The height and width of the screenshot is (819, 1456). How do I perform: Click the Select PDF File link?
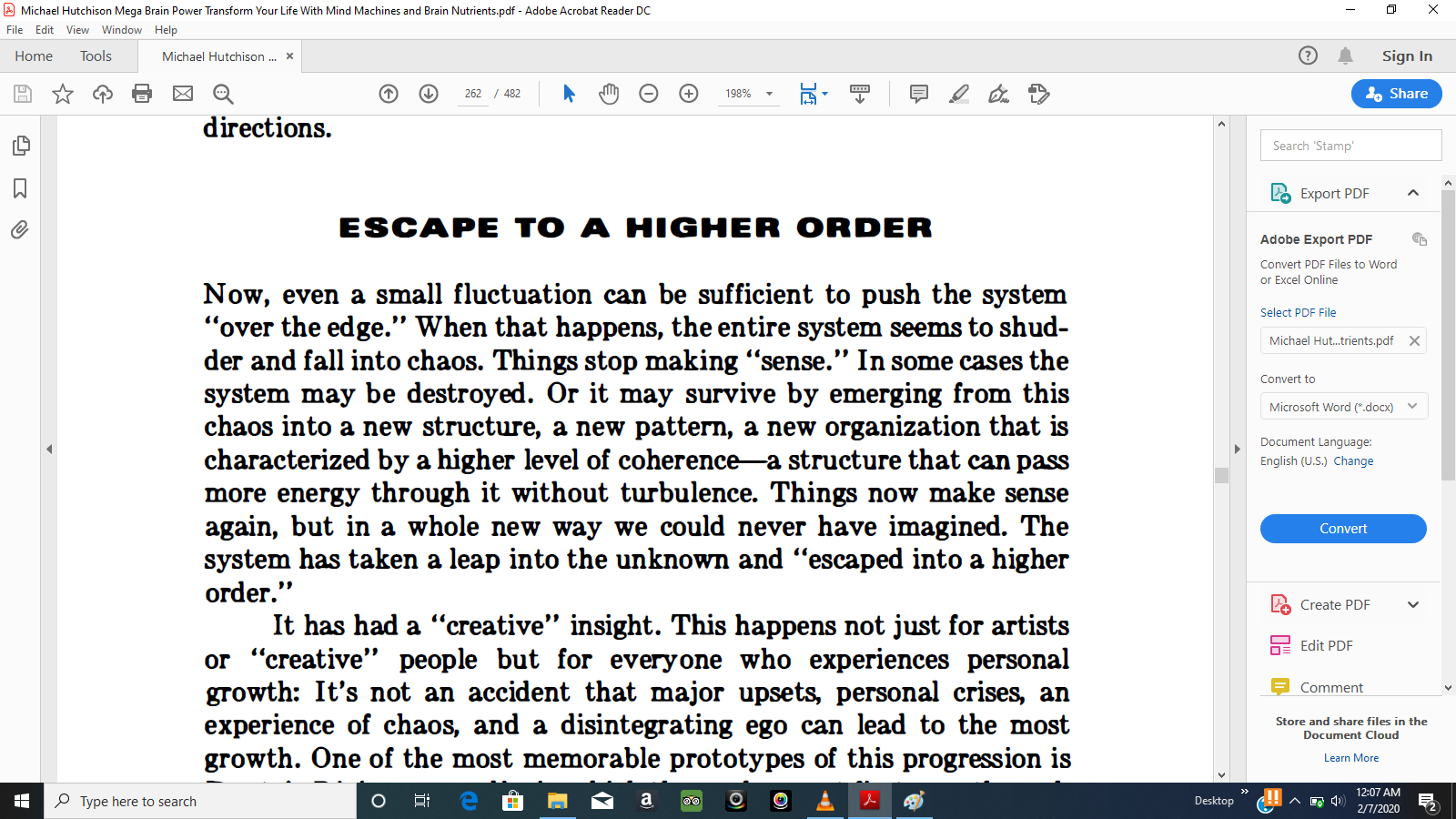pyautogui.click(x=1298, y=312)
